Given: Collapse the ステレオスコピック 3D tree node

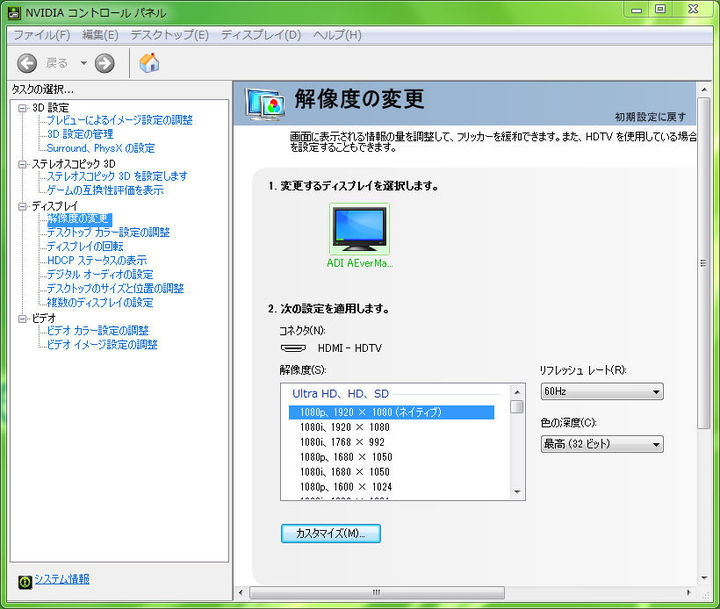Looking at the screenshot, I should [x=22, y=164].
